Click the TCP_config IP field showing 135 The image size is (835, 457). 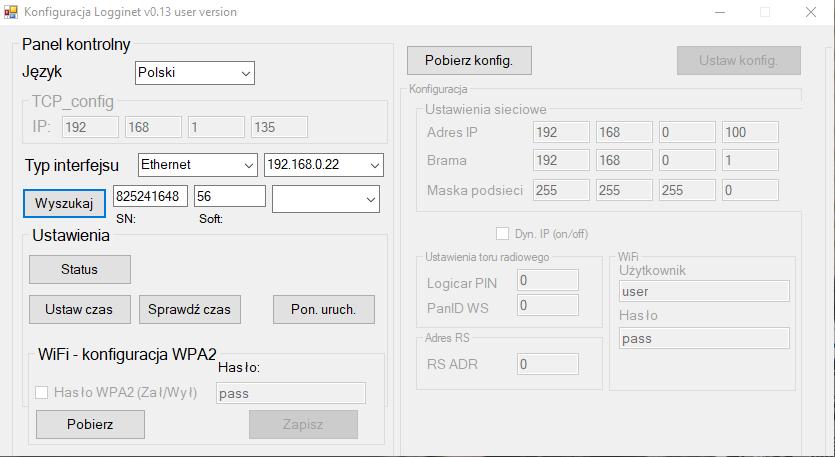(280, 127)
